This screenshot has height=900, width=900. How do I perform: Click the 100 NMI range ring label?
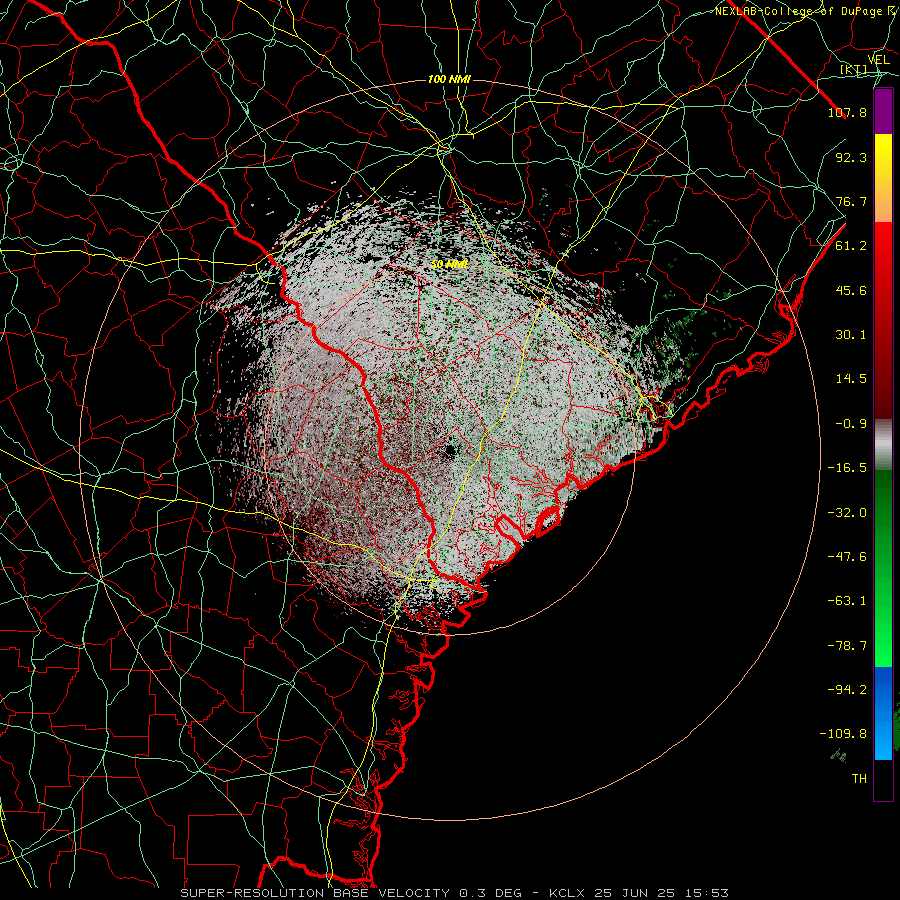449,79
